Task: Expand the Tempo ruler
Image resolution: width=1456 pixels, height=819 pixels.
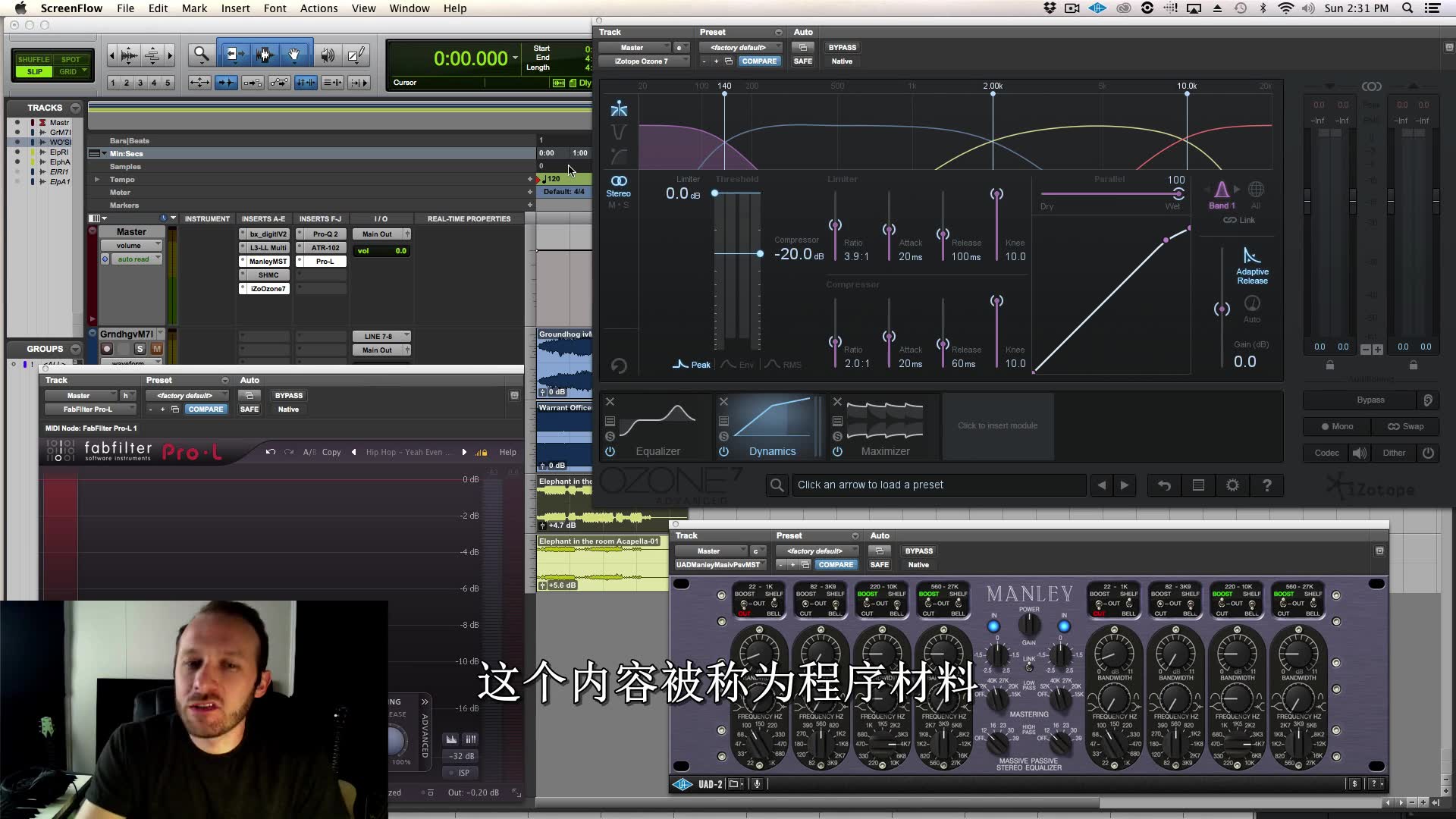Action: tap(96, 180)
